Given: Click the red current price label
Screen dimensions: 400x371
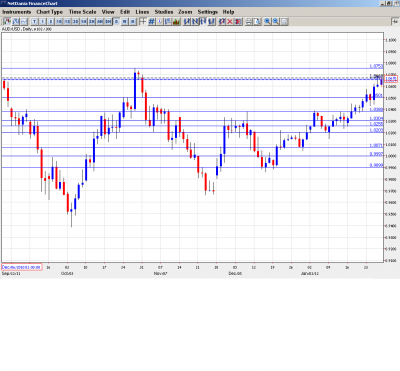Looking at the screenshot, I should coord(391,79).
